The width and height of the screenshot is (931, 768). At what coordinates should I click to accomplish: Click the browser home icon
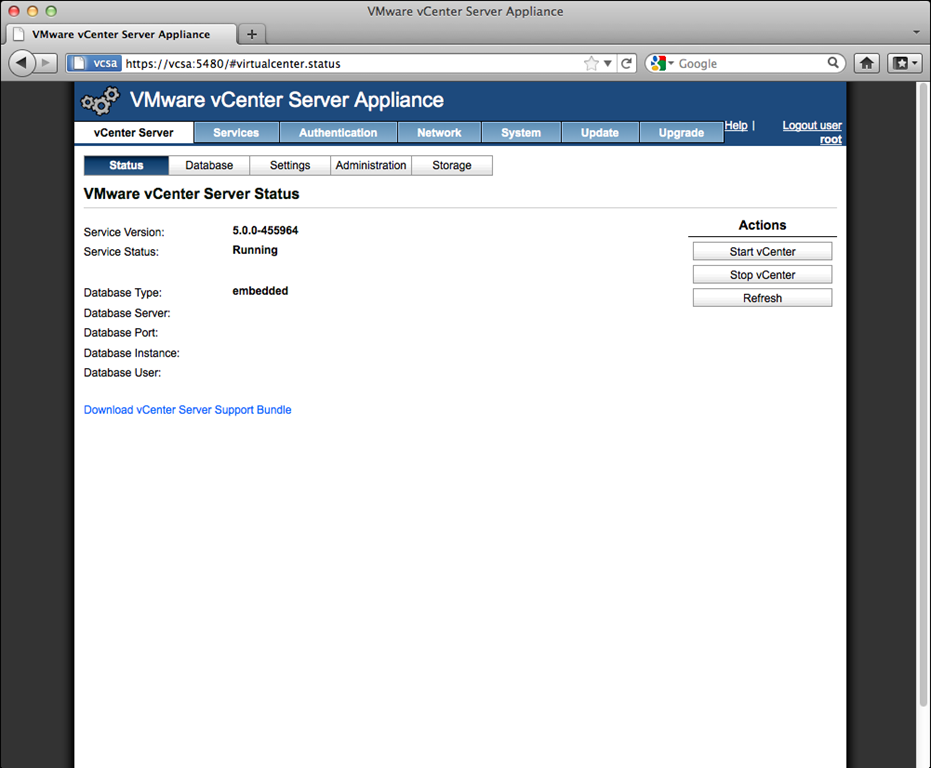pyautogui.click(x=866, y=63)
